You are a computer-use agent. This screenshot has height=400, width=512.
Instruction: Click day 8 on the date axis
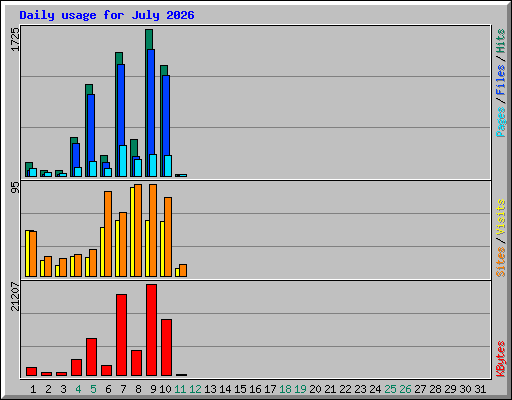pyautogui.click(x=138, y=389)
